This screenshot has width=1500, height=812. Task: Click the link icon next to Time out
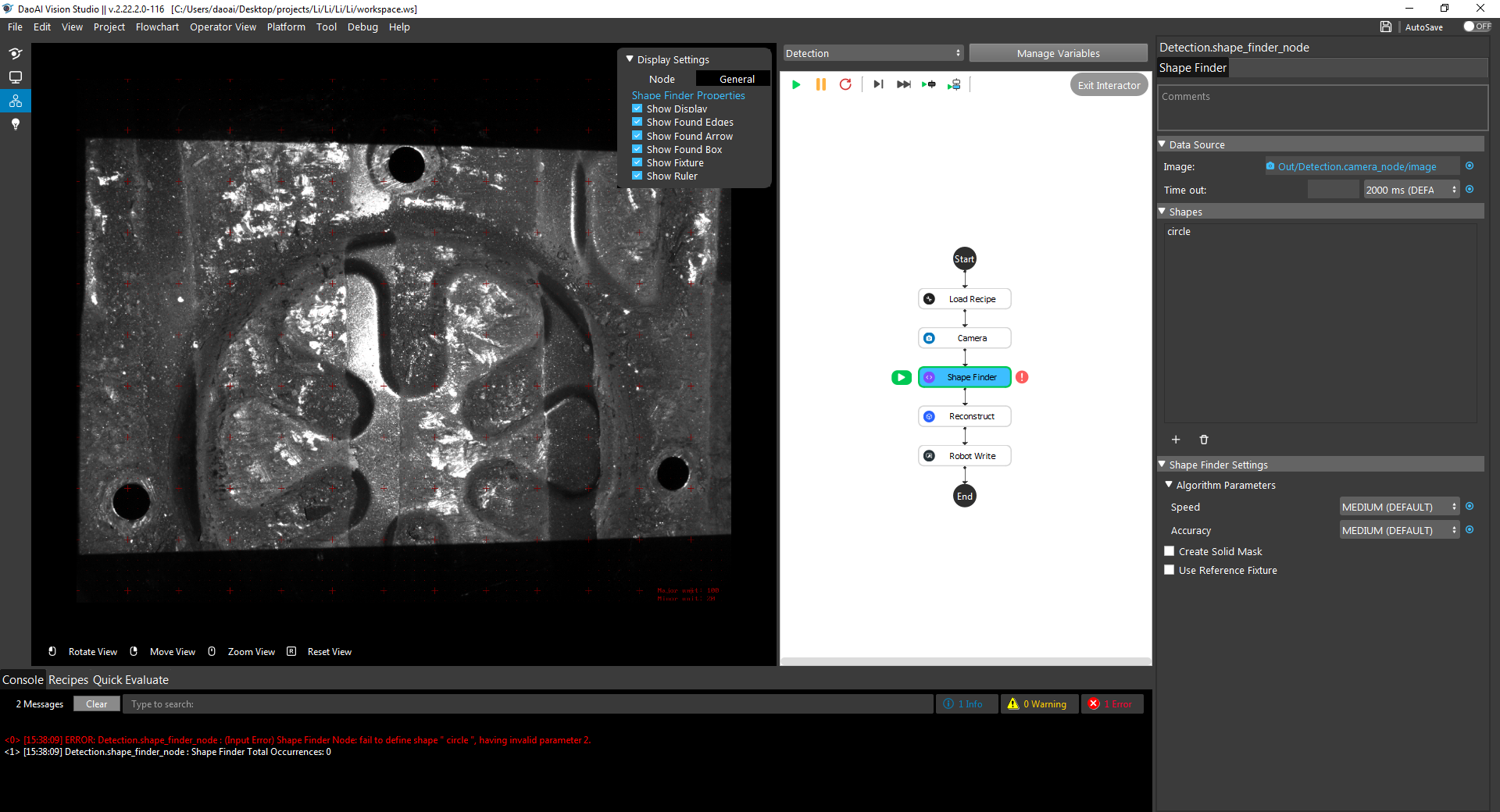tap(1470, 189)
